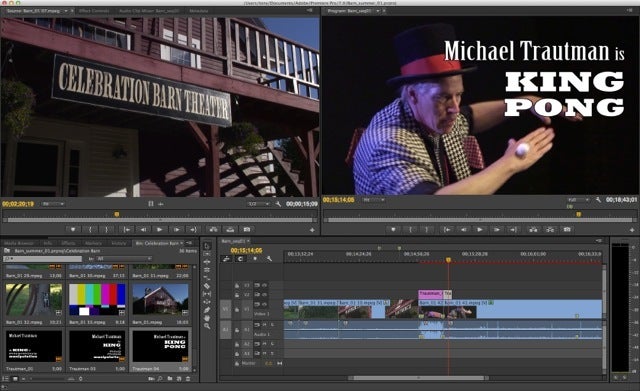Click Overwrite button in Source monitor

230,230
